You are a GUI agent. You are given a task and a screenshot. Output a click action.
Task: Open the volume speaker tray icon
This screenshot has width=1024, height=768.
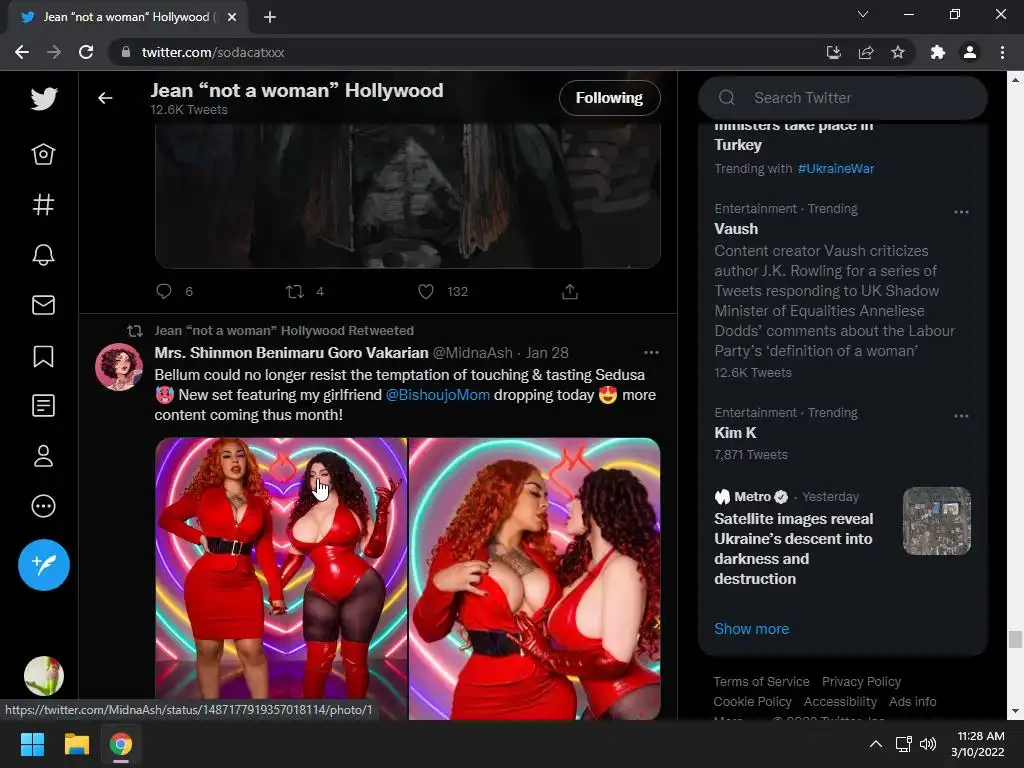pos(927,744)
